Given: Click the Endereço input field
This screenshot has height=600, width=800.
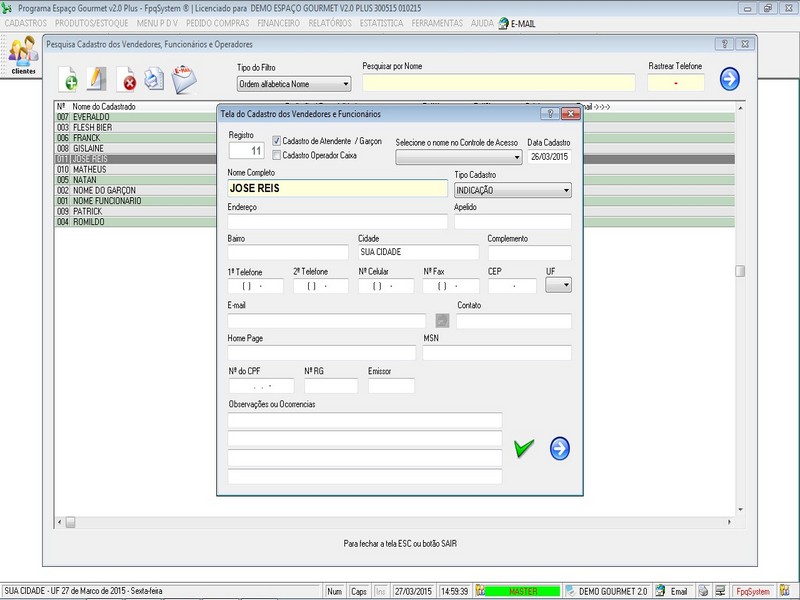Looking at the screenshot, I should (x=337, y=222).
